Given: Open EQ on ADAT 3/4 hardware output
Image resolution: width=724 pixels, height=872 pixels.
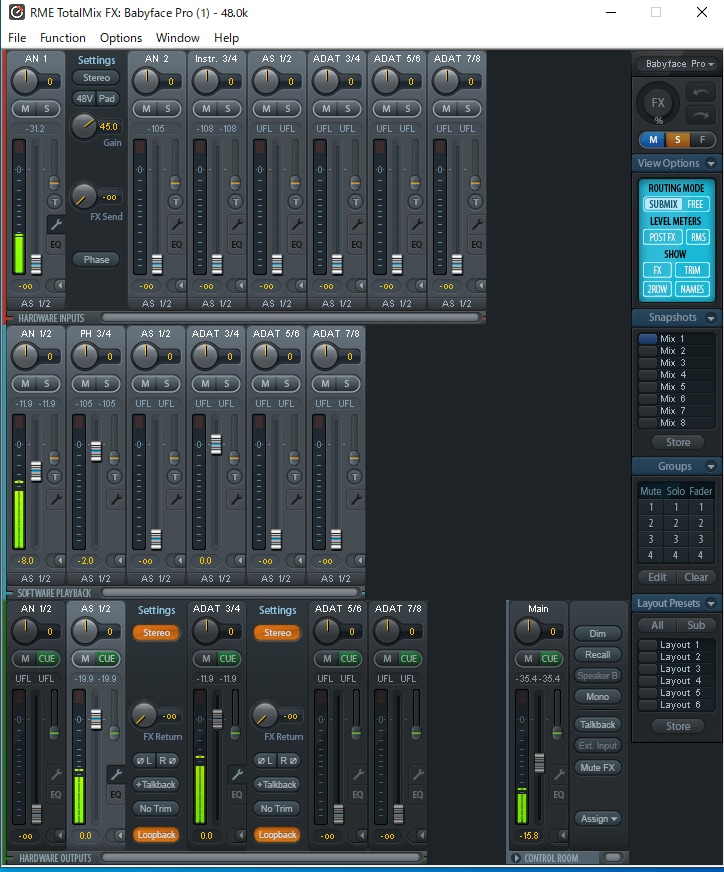Looking at the screenshot, I should click(236, 794).
